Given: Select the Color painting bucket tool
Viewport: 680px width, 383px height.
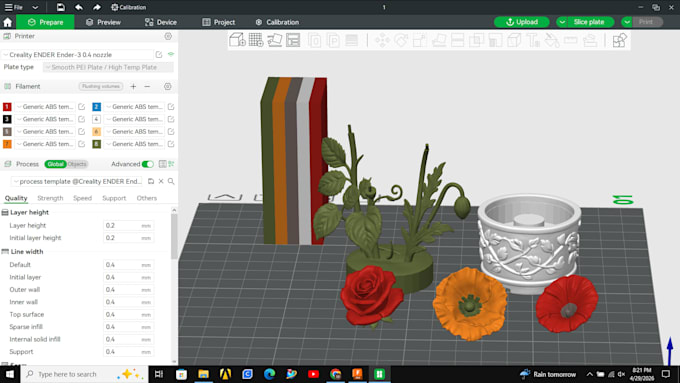Looking at the screenshot, I should 552,40.
